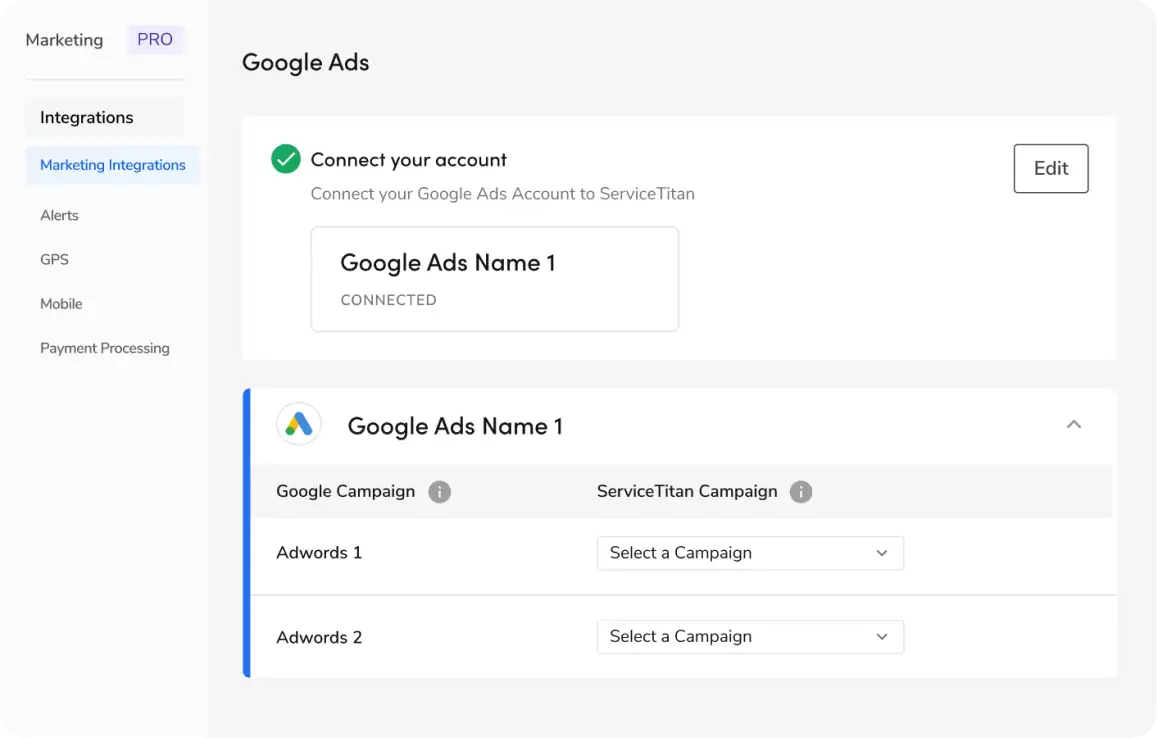Collapse the Google Ads Name 1 section
The width and height of the screenshot is (1157, 738).
(x=1074, y=424)
